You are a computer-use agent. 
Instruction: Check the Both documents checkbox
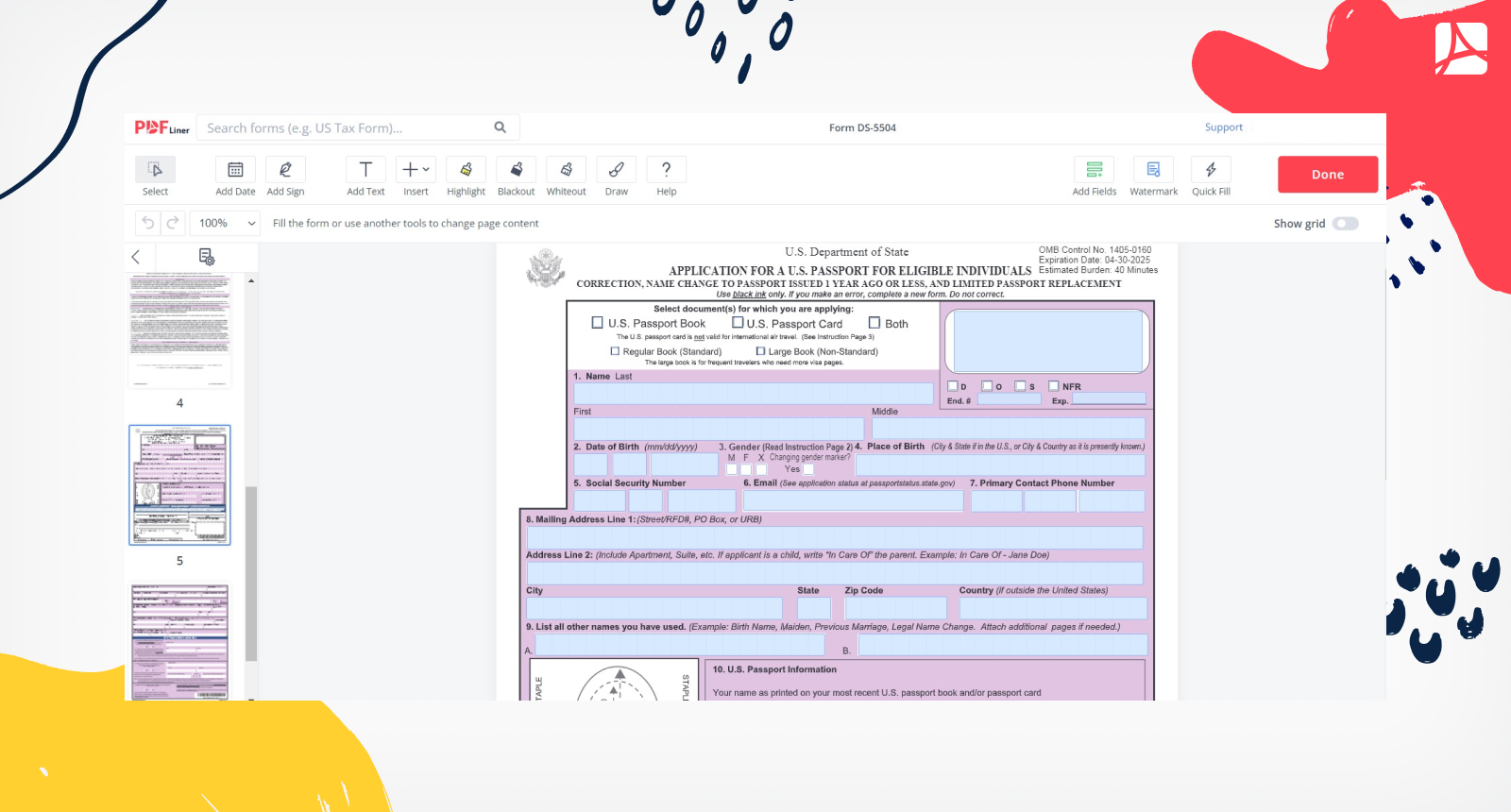coord(874,323)
